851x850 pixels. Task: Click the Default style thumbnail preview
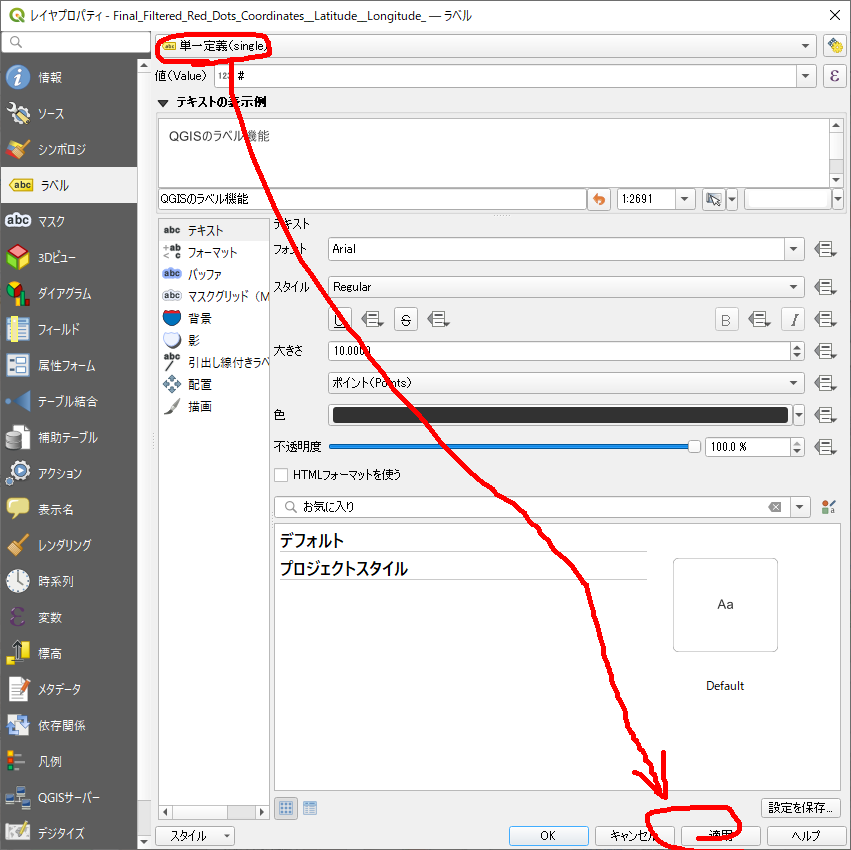[x=725, y=605]
